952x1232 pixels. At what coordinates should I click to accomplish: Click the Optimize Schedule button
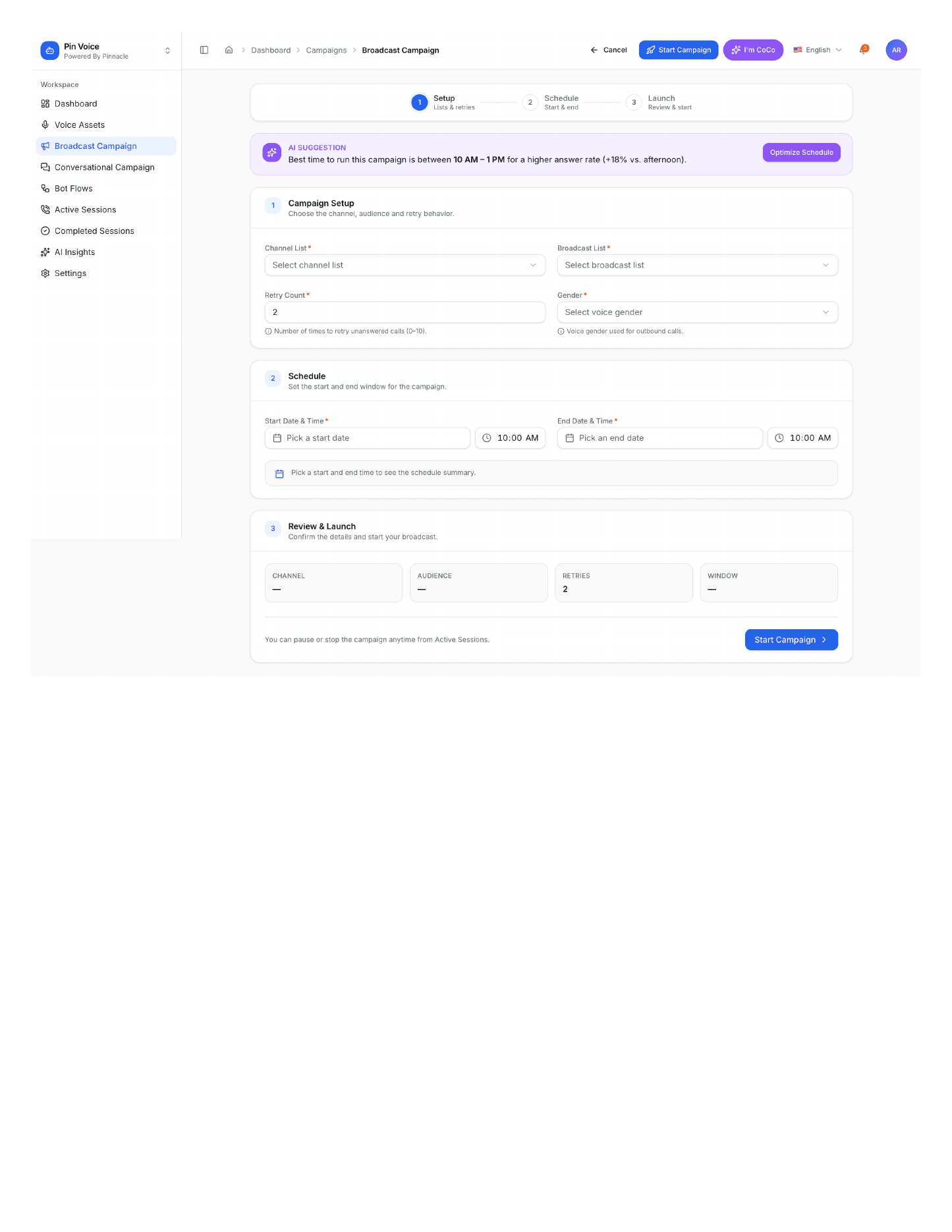[x=801, y=152]
